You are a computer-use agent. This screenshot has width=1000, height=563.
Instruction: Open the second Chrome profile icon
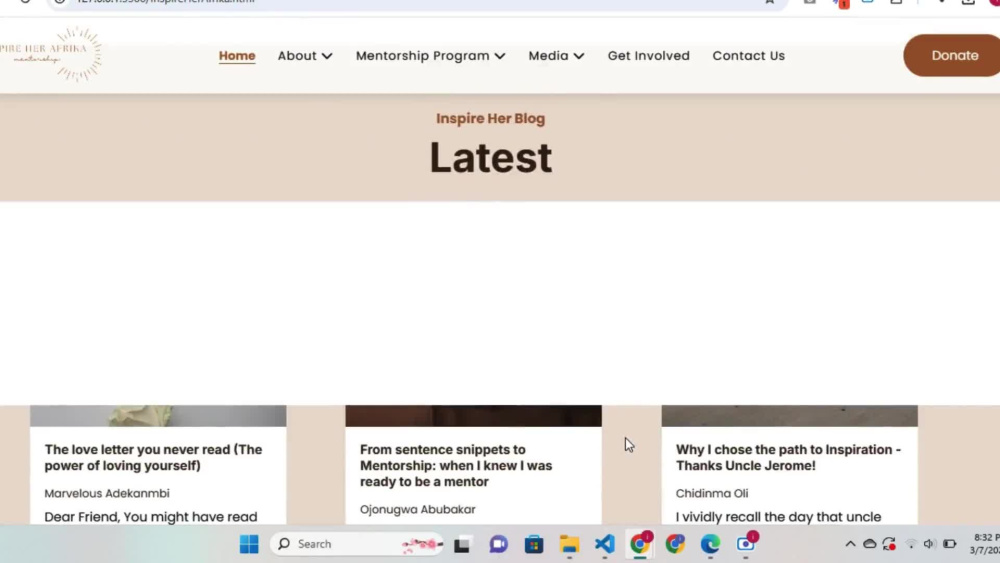tap(675, 544)
